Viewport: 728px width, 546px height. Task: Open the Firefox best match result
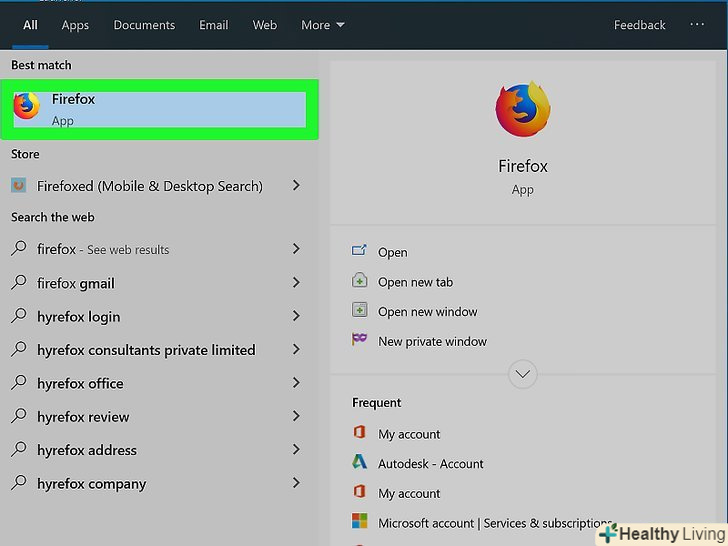tap(160, 109)
